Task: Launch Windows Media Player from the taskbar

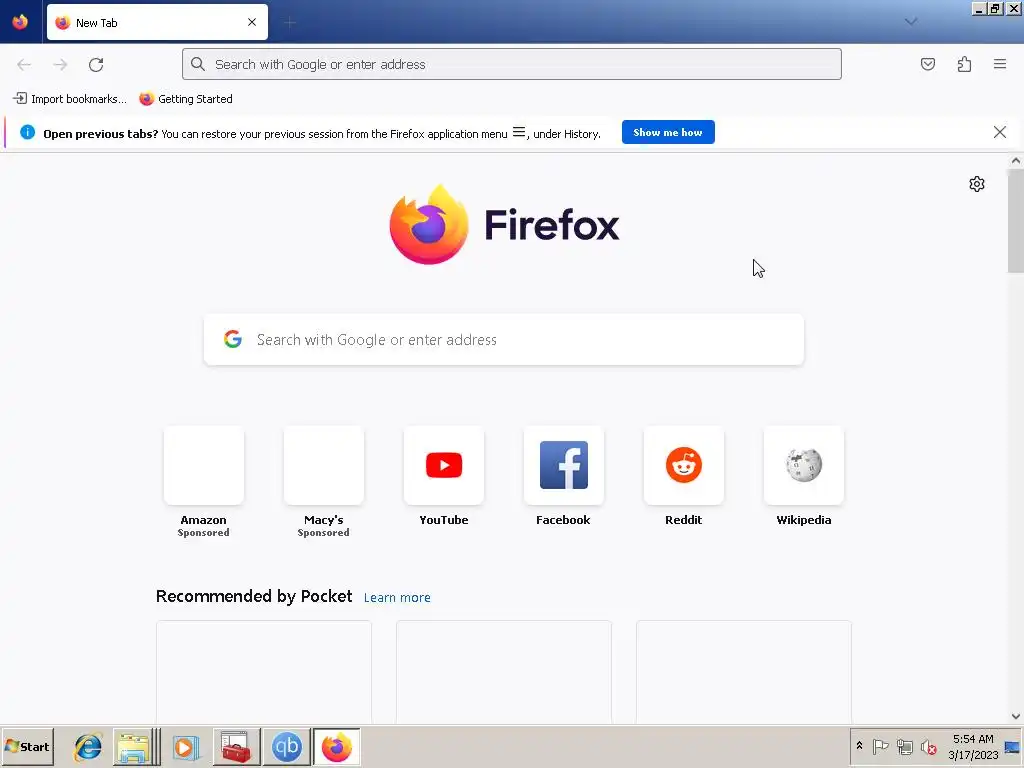Action: click(185, 747)
